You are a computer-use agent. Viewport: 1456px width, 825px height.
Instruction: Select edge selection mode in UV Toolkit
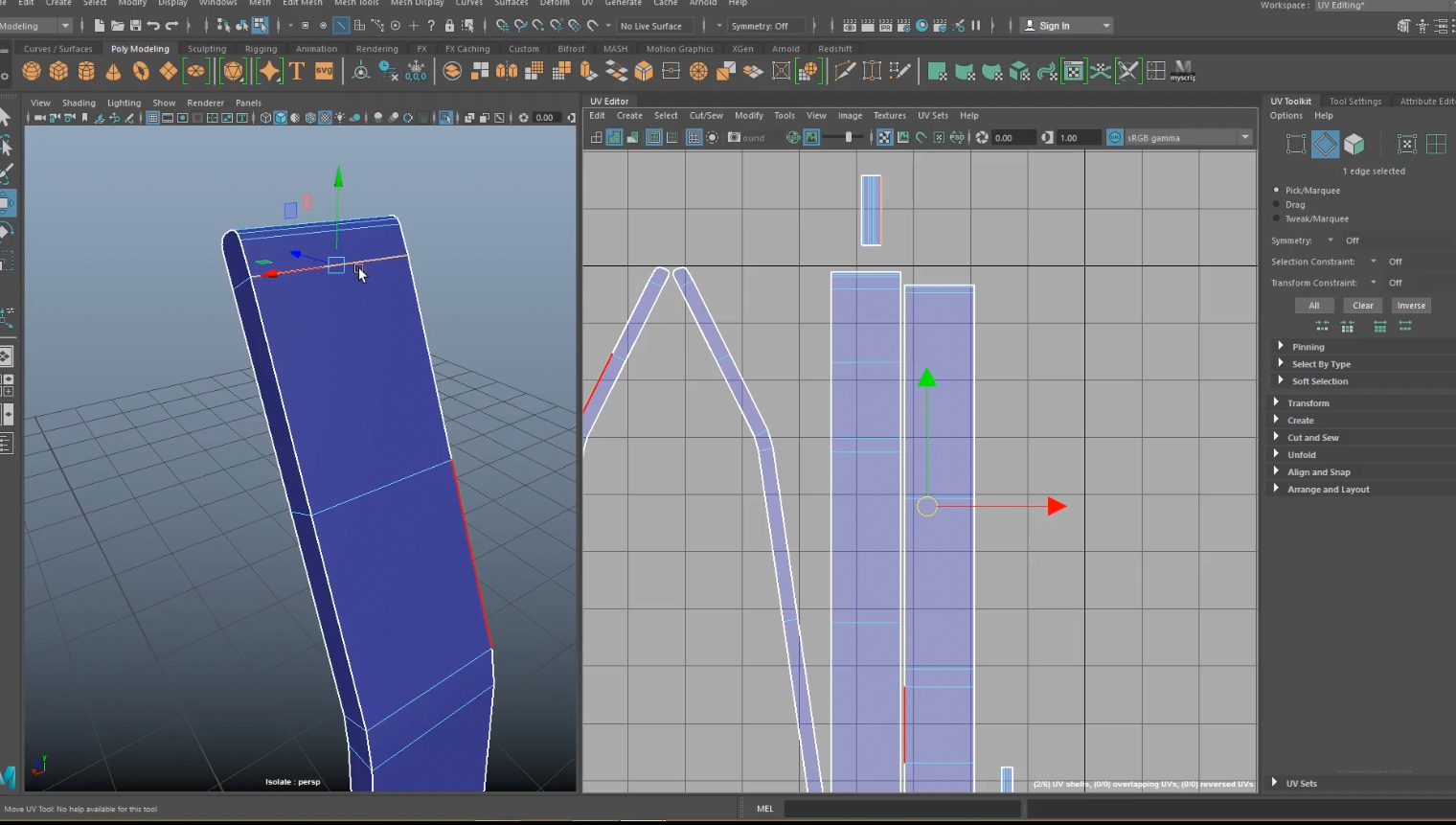click(1325, 145)
